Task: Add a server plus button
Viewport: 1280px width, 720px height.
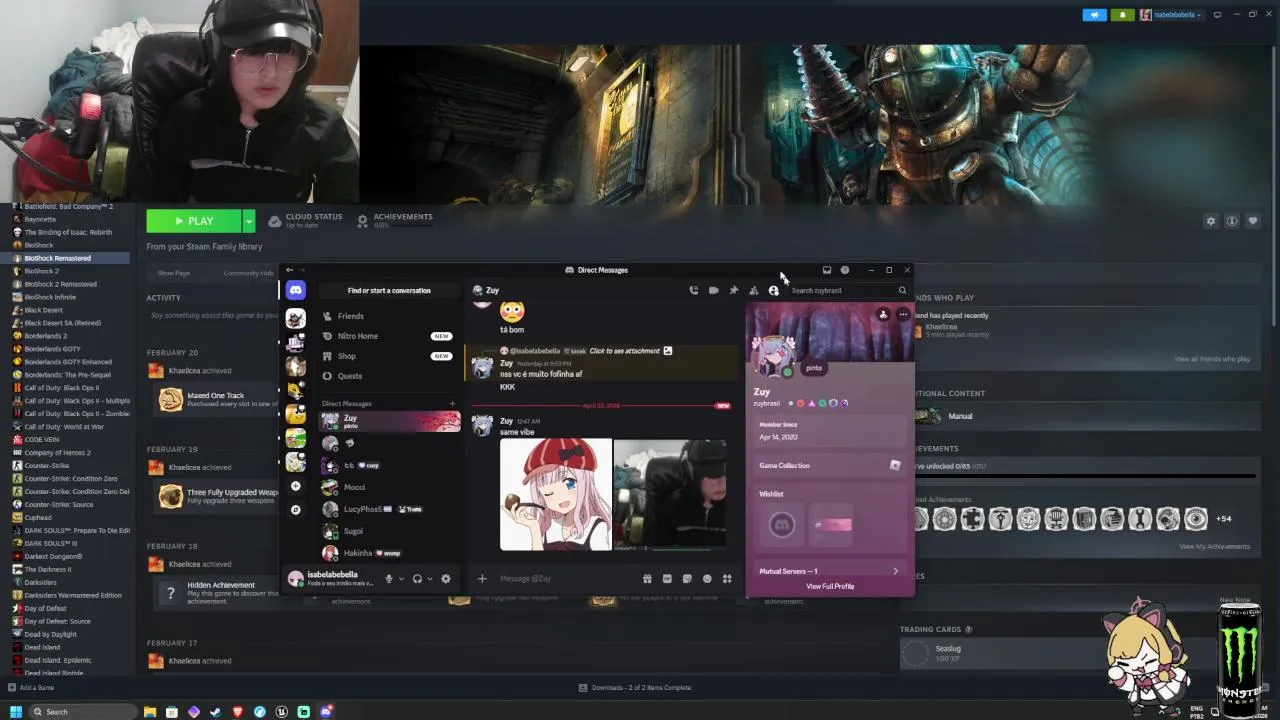Action: point(295,486)
